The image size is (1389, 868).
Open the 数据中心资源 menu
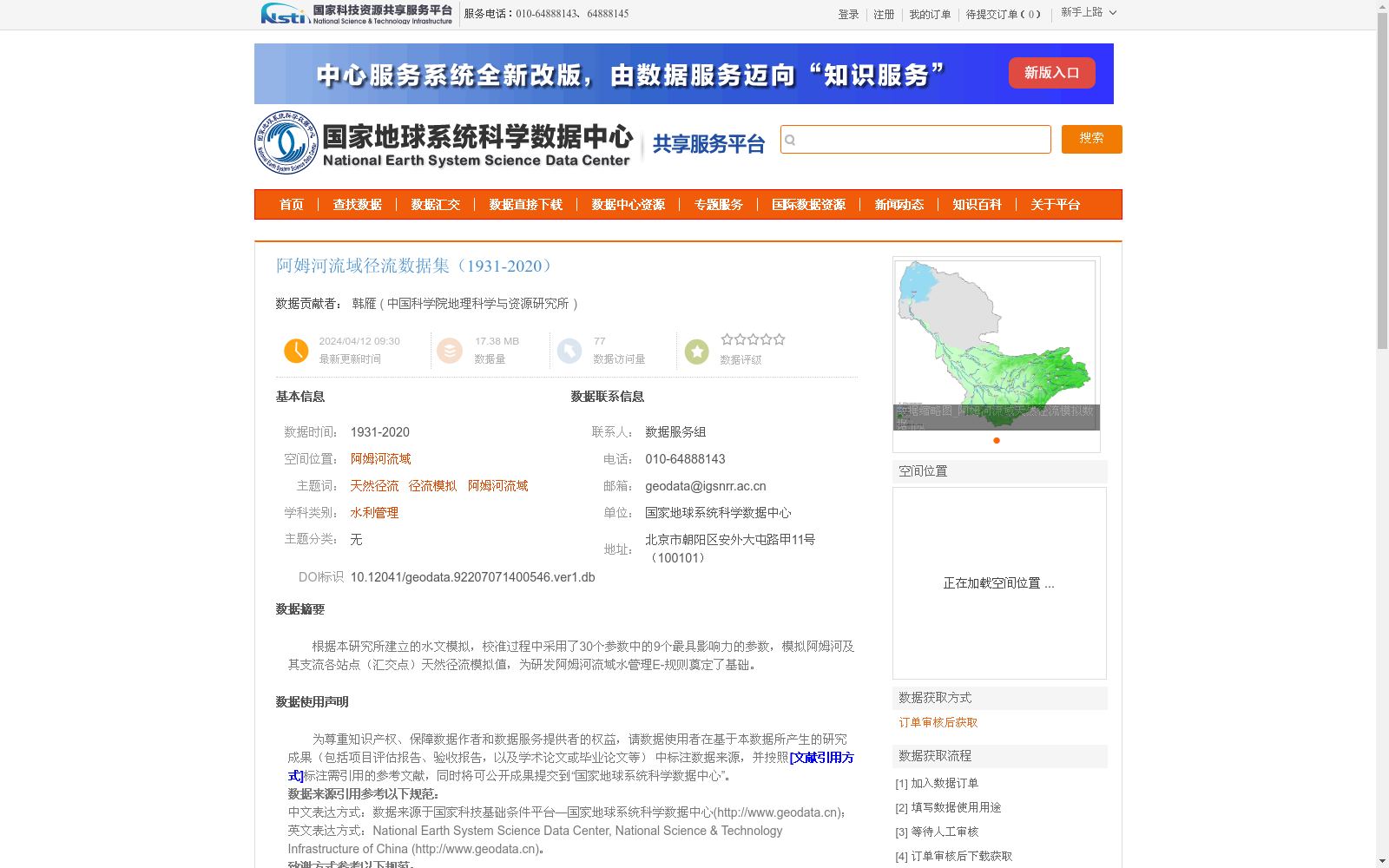tap(629, 205)
